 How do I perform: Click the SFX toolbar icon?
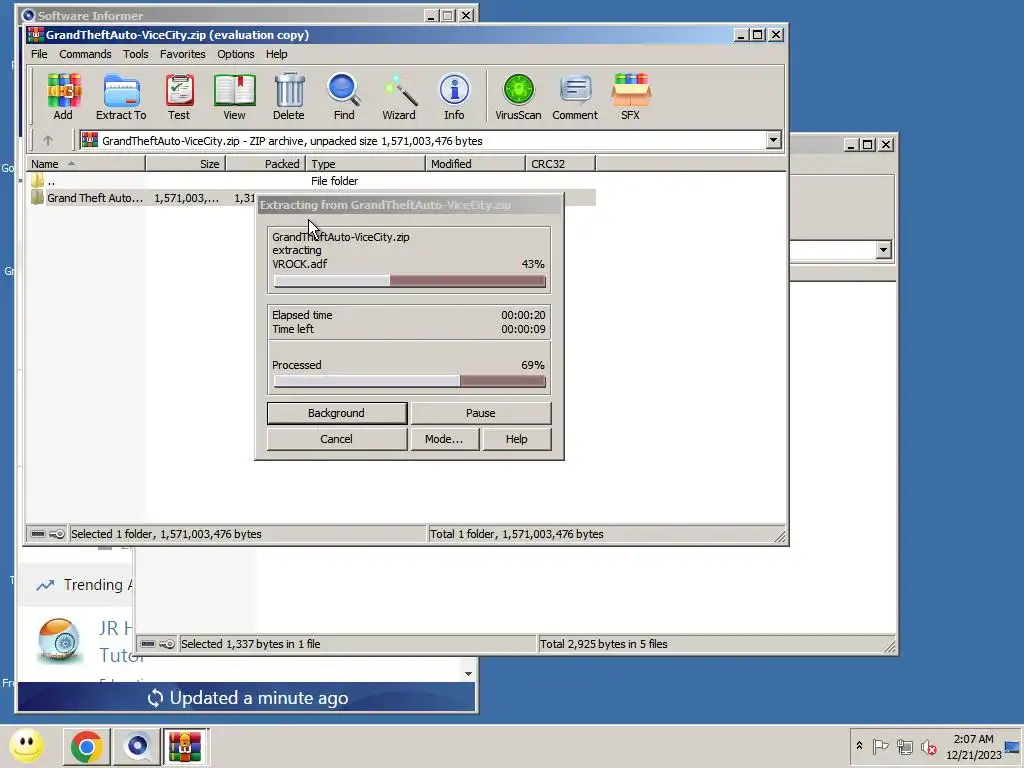pos(630,96)
